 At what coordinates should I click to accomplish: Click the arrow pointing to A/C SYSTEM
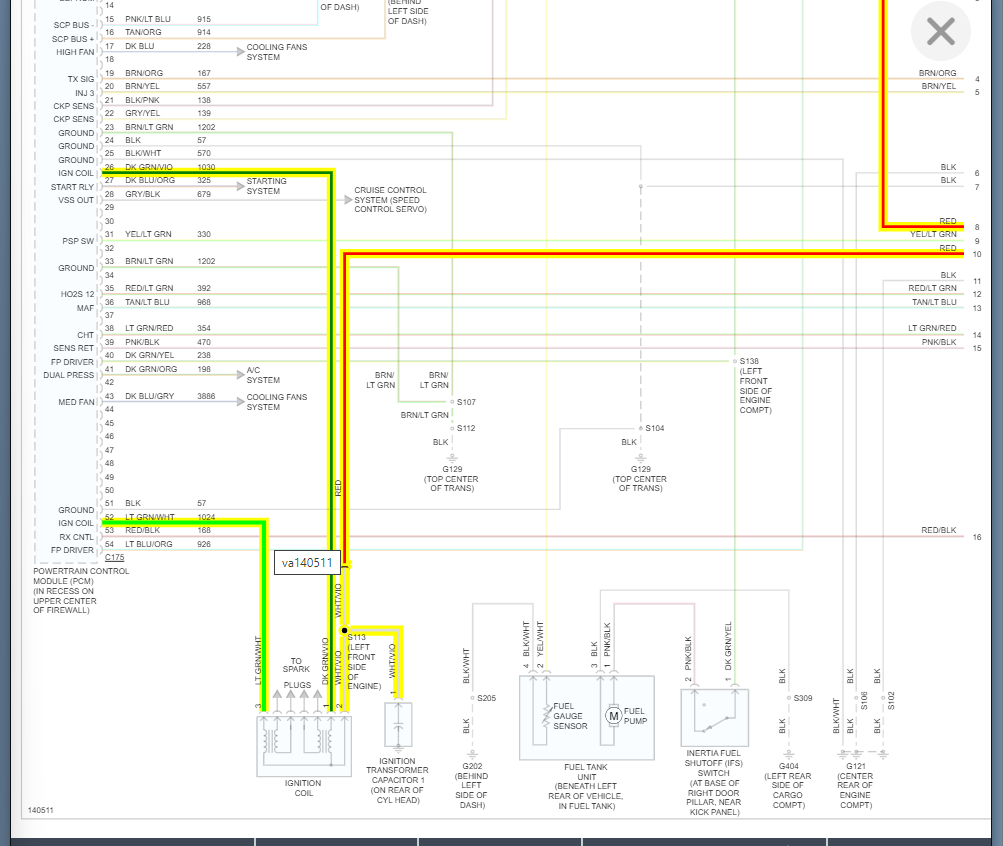[x=241, y=375]
